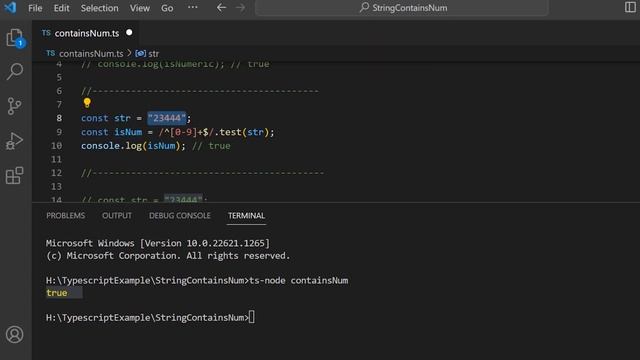
Task: Click the lightbulb code action icon
Action: 87,103
